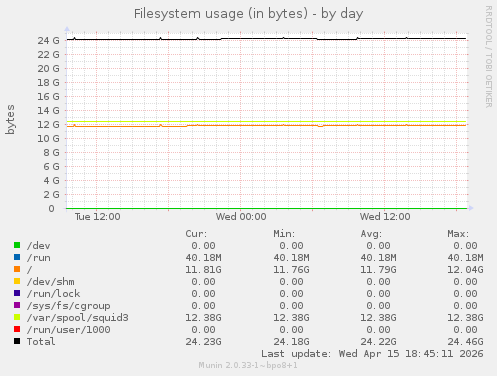Click the root filesystem current value 11.81G

pos(203,270)
